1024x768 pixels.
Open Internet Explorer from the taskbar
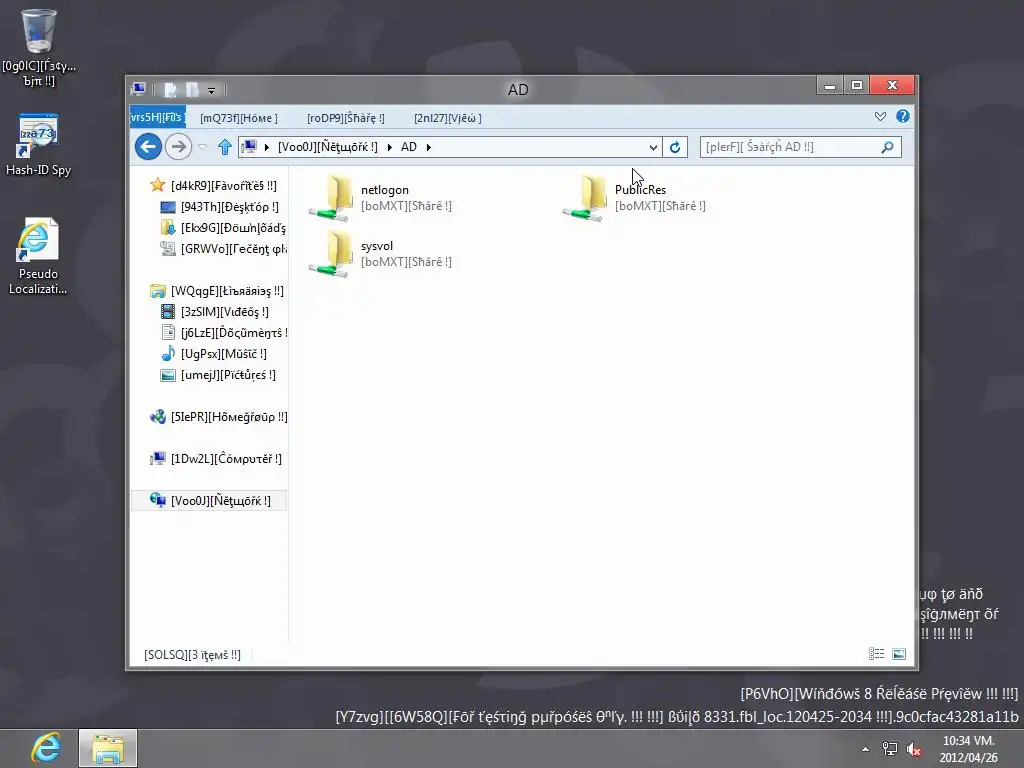[x=46, y=748]
